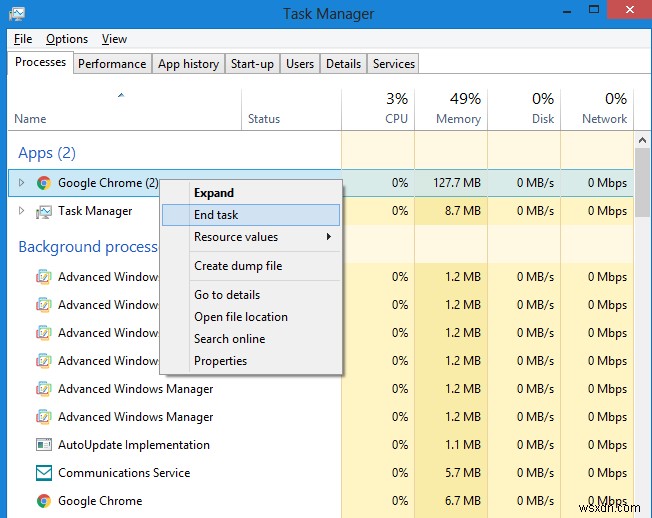Choose Resource values in context menu
The height and width of the screenshot is (518, 652).
coord(251,237)
